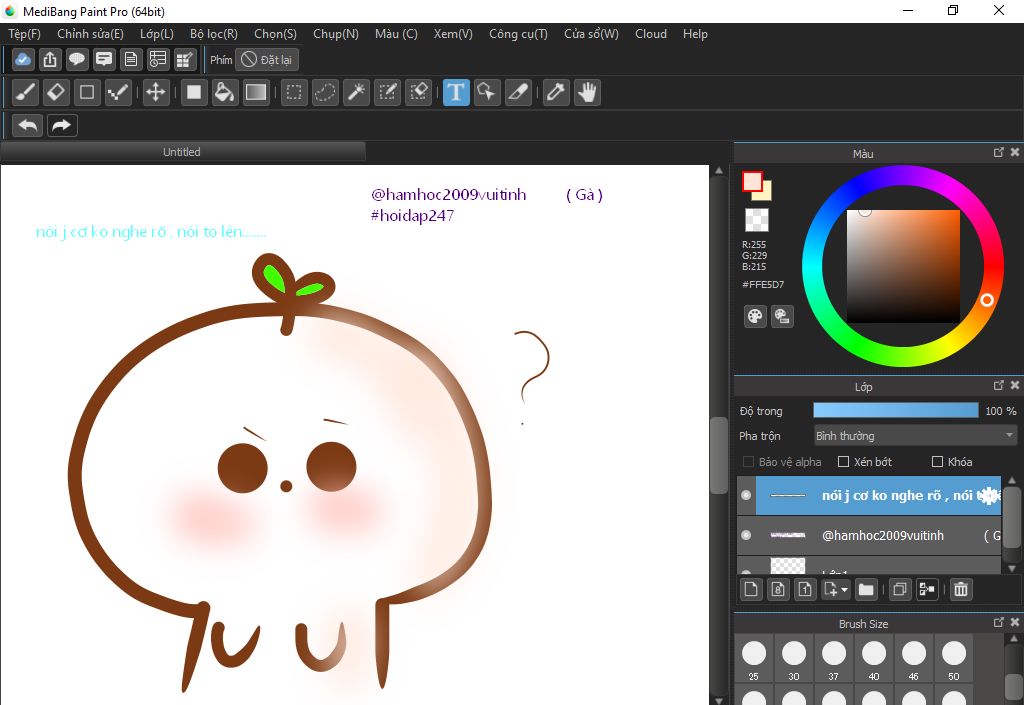Open the Pha trộn blend mode dropdown

[x=915, y=435]
